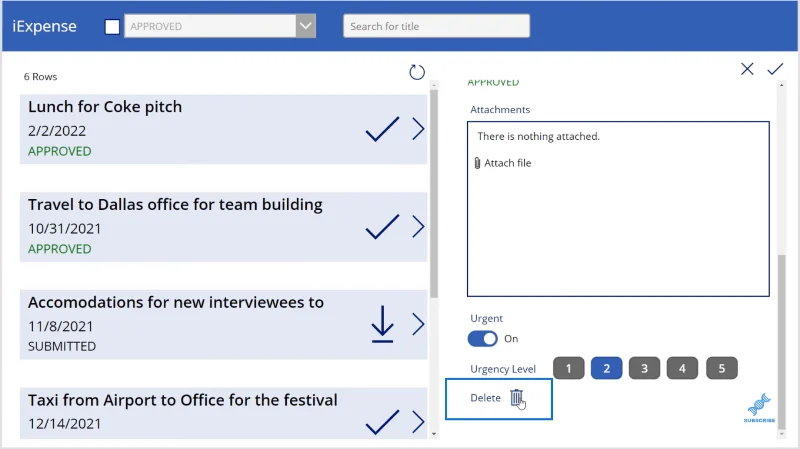Screen dimensions: 800x449
Task: Turn off the Urgent toggle switch
Action: 483,339
